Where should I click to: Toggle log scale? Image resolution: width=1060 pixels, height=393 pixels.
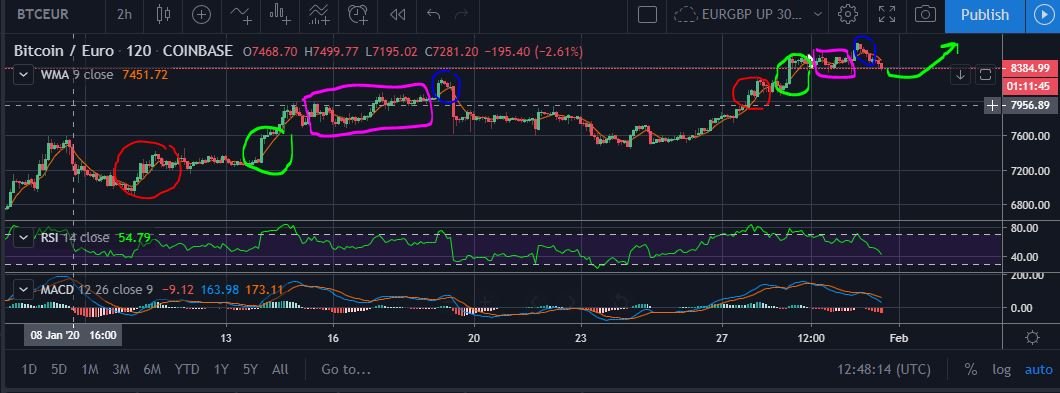(x=1001, y=369)
